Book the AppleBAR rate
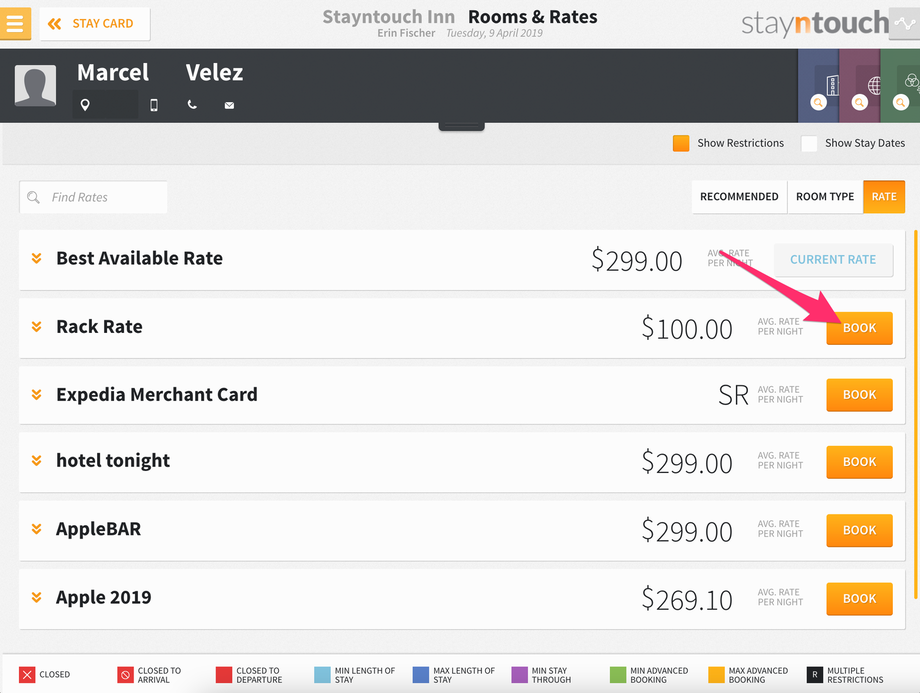Screen dimensions: 920x693 click(860, 530)
